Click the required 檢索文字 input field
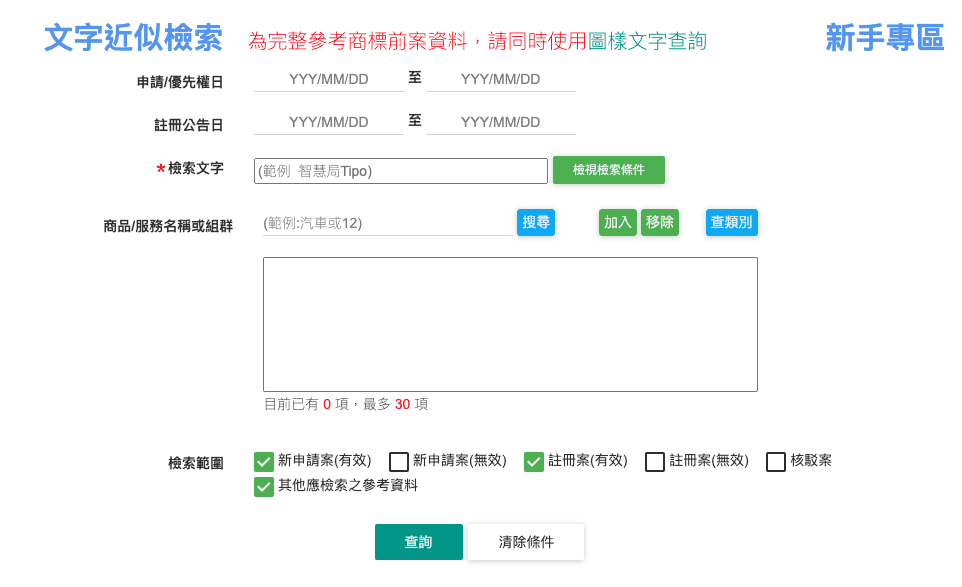Image resolution: width=962 pixels, height=587 pixels. [x=400, y=170]
